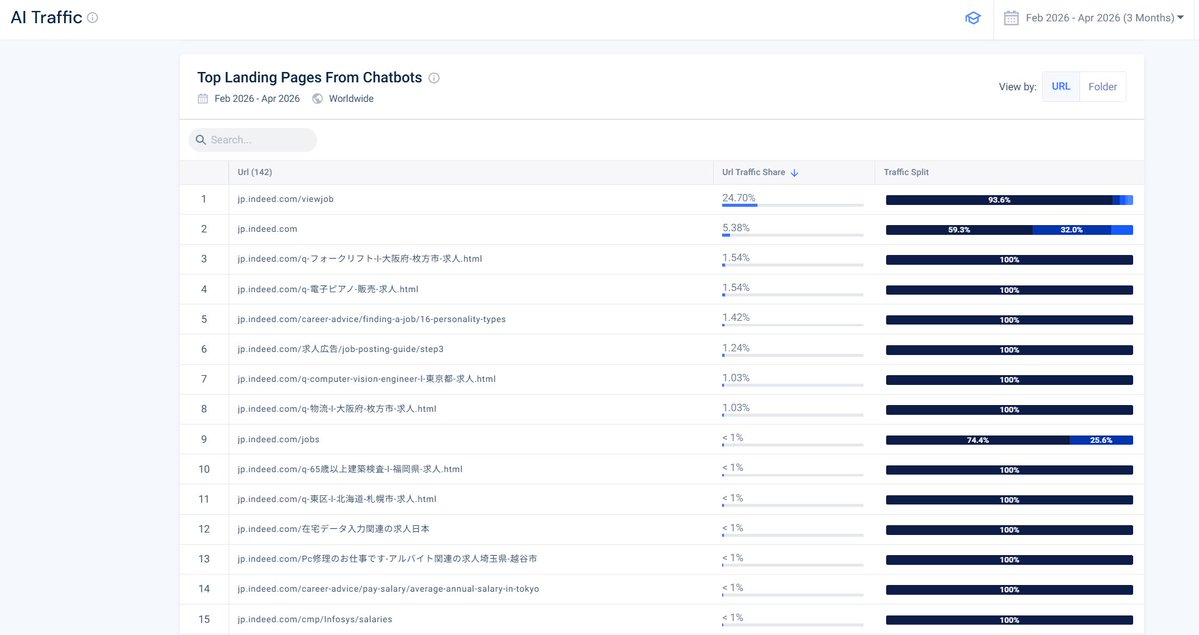This screenshot has width=1199, height=635.
Task: Click the magnifier icon in search box
Action: pyautogui.click(x=200, y=140)
